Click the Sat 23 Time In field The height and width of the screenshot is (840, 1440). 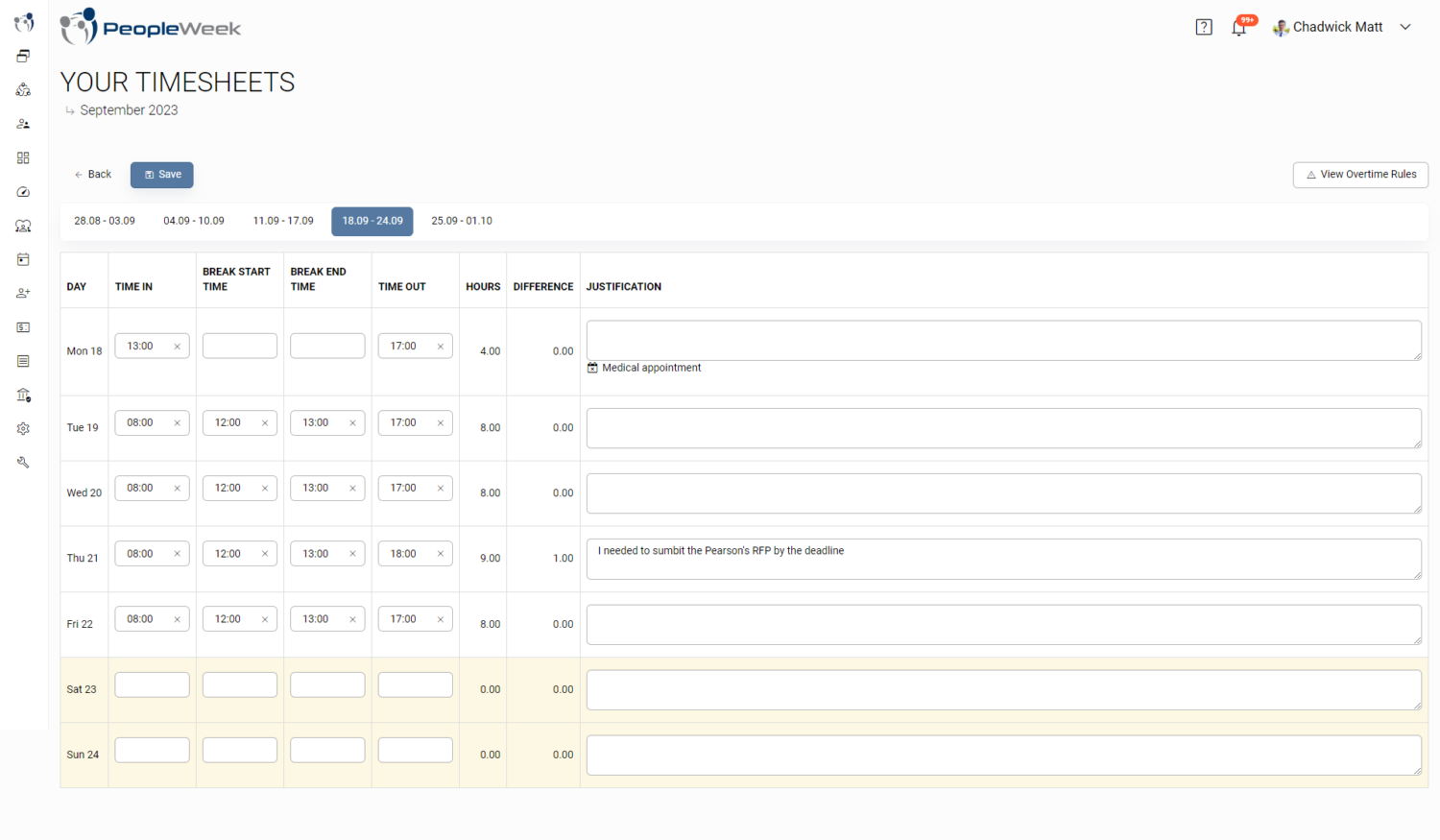pos(151,684)
